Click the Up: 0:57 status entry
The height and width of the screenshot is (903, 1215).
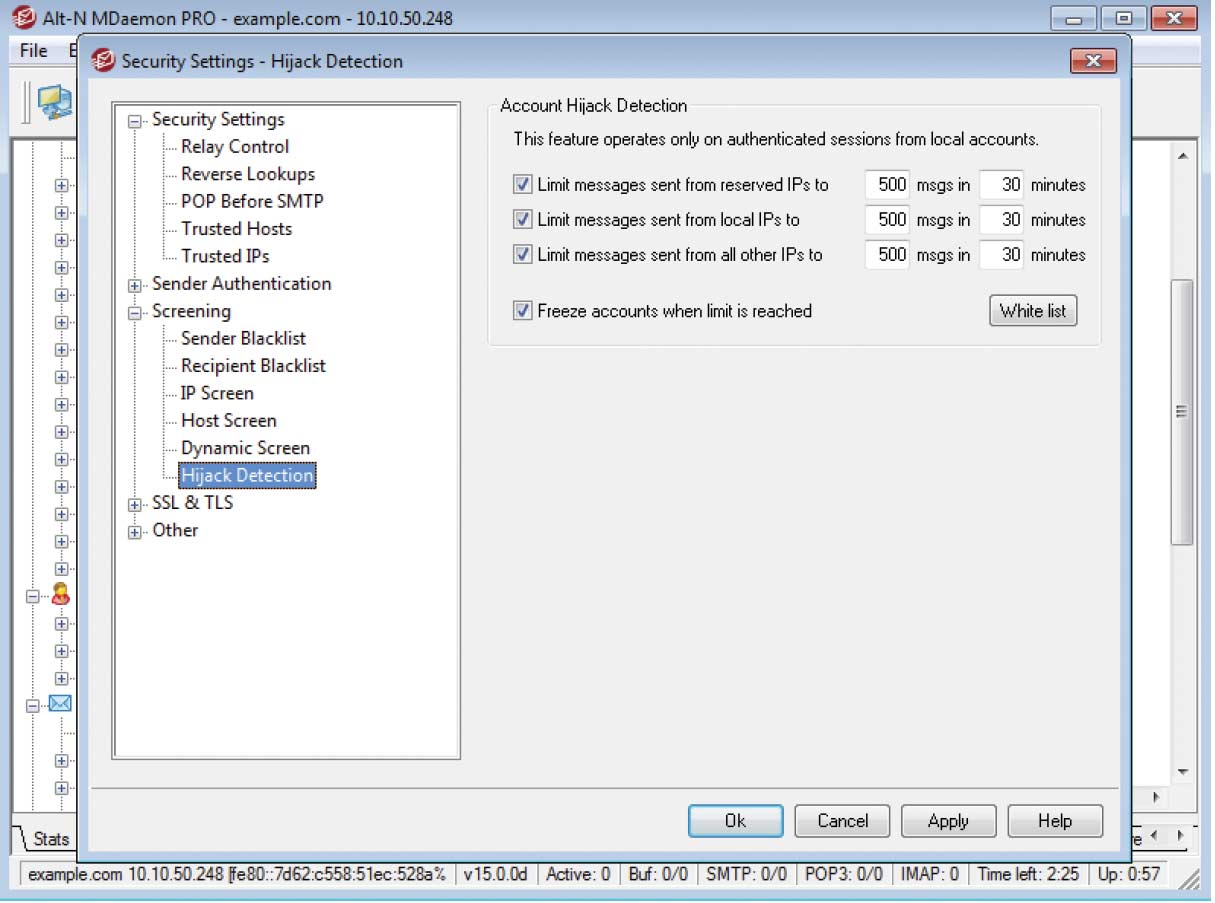coord(1128,874)
